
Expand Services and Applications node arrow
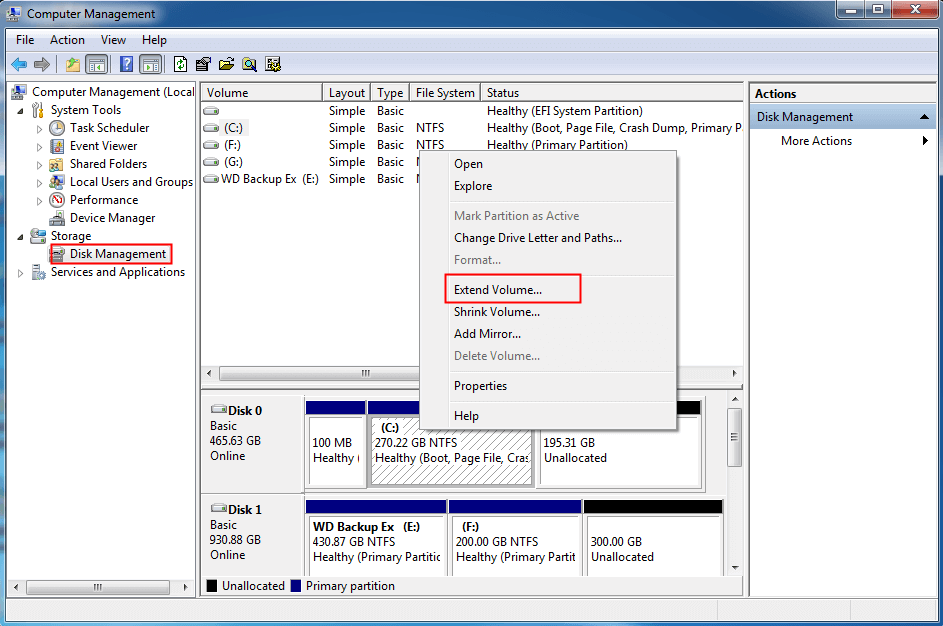20,273
